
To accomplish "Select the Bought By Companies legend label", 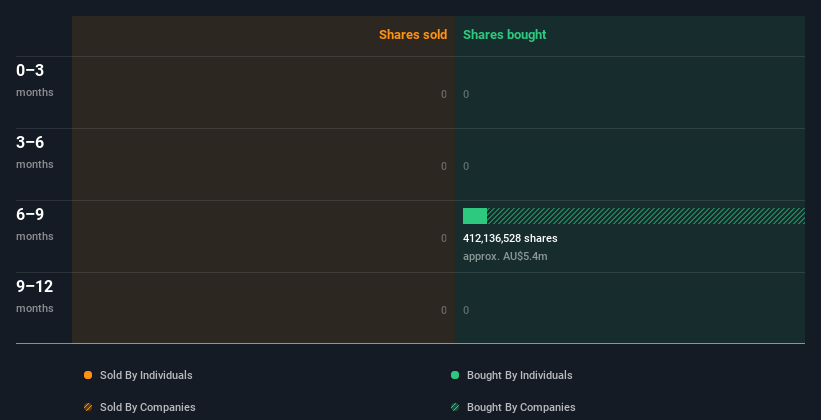I will coord(521,407).
